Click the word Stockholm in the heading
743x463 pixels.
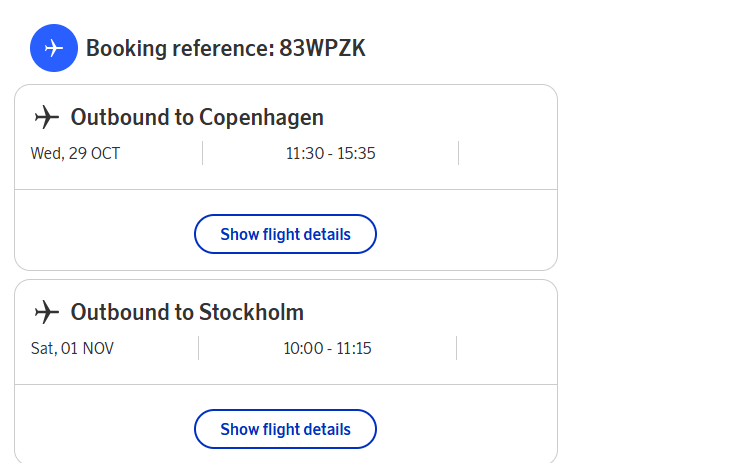pos(251,312)
